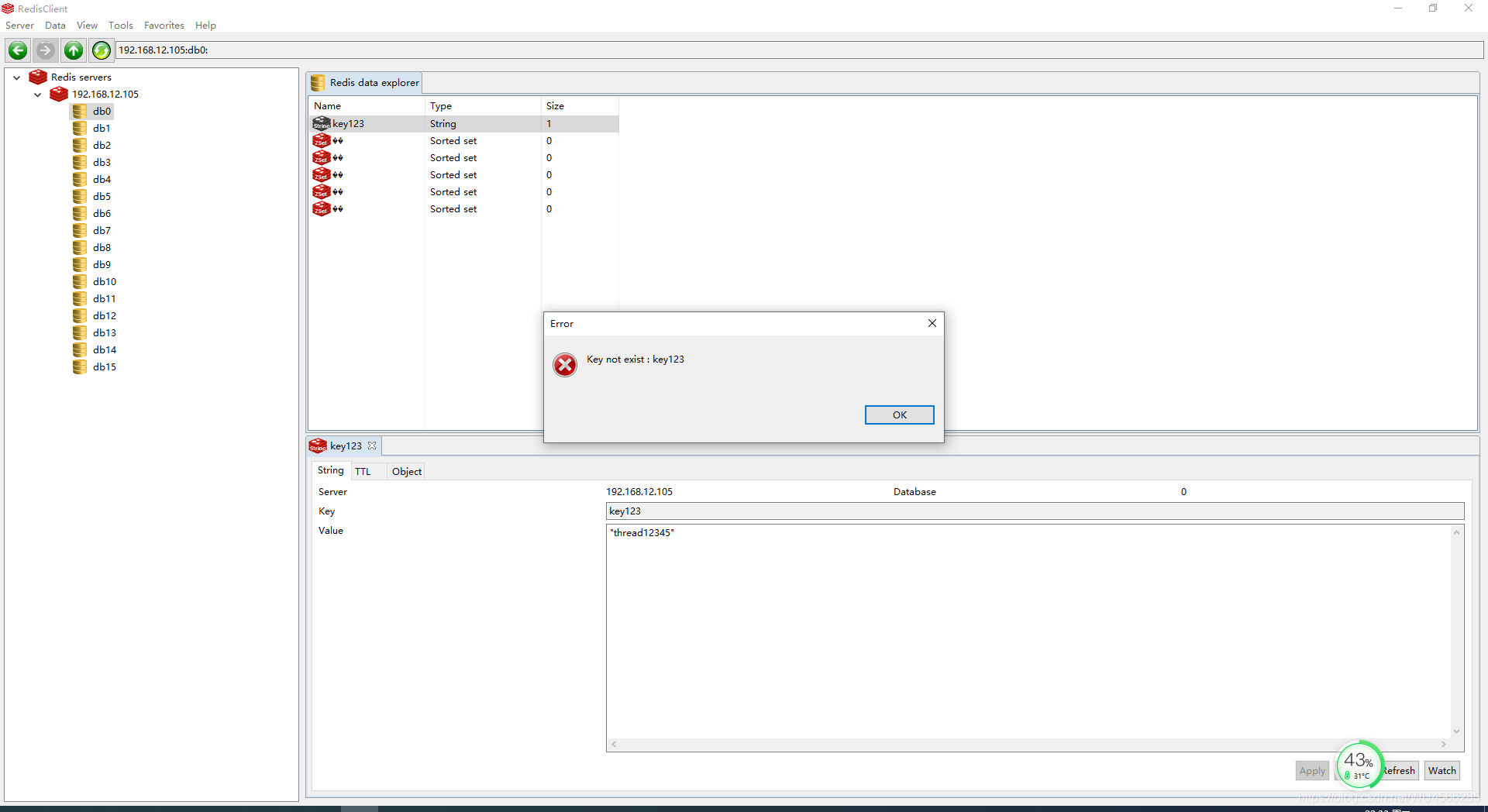Select the db14 database icon
Viewport: 1488px width, 812px height.
tap(80, 349)
